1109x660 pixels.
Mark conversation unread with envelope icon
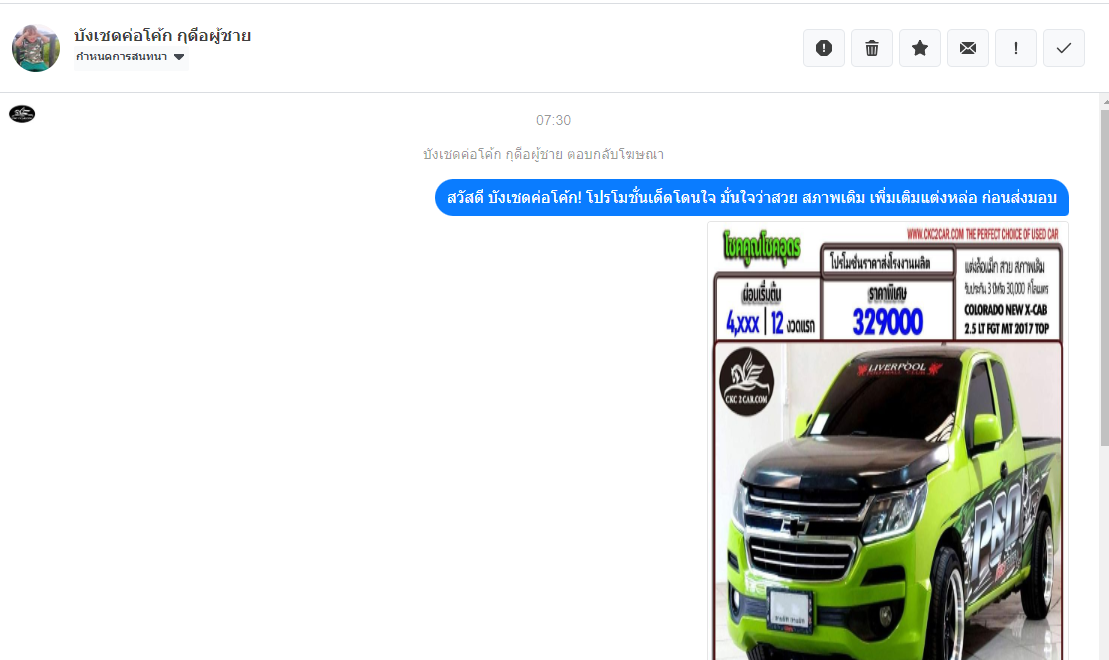[968, 48]
